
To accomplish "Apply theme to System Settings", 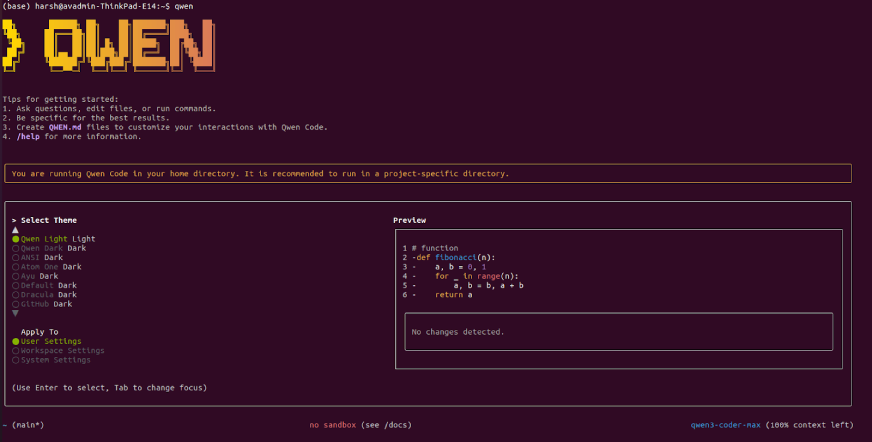I will 52,360.
